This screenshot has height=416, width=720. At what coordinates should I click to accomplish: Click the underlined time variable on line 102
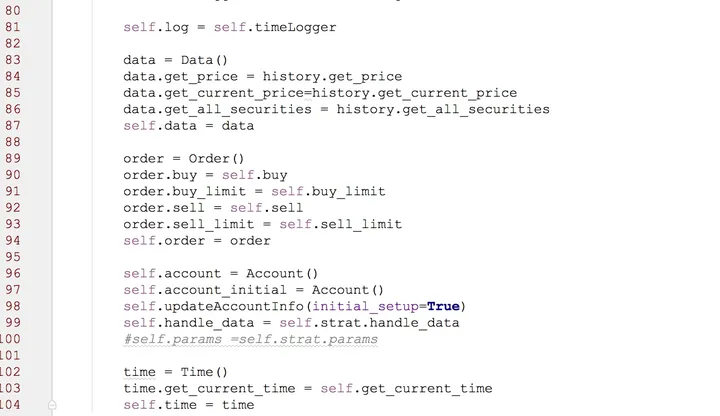point(139,372)
